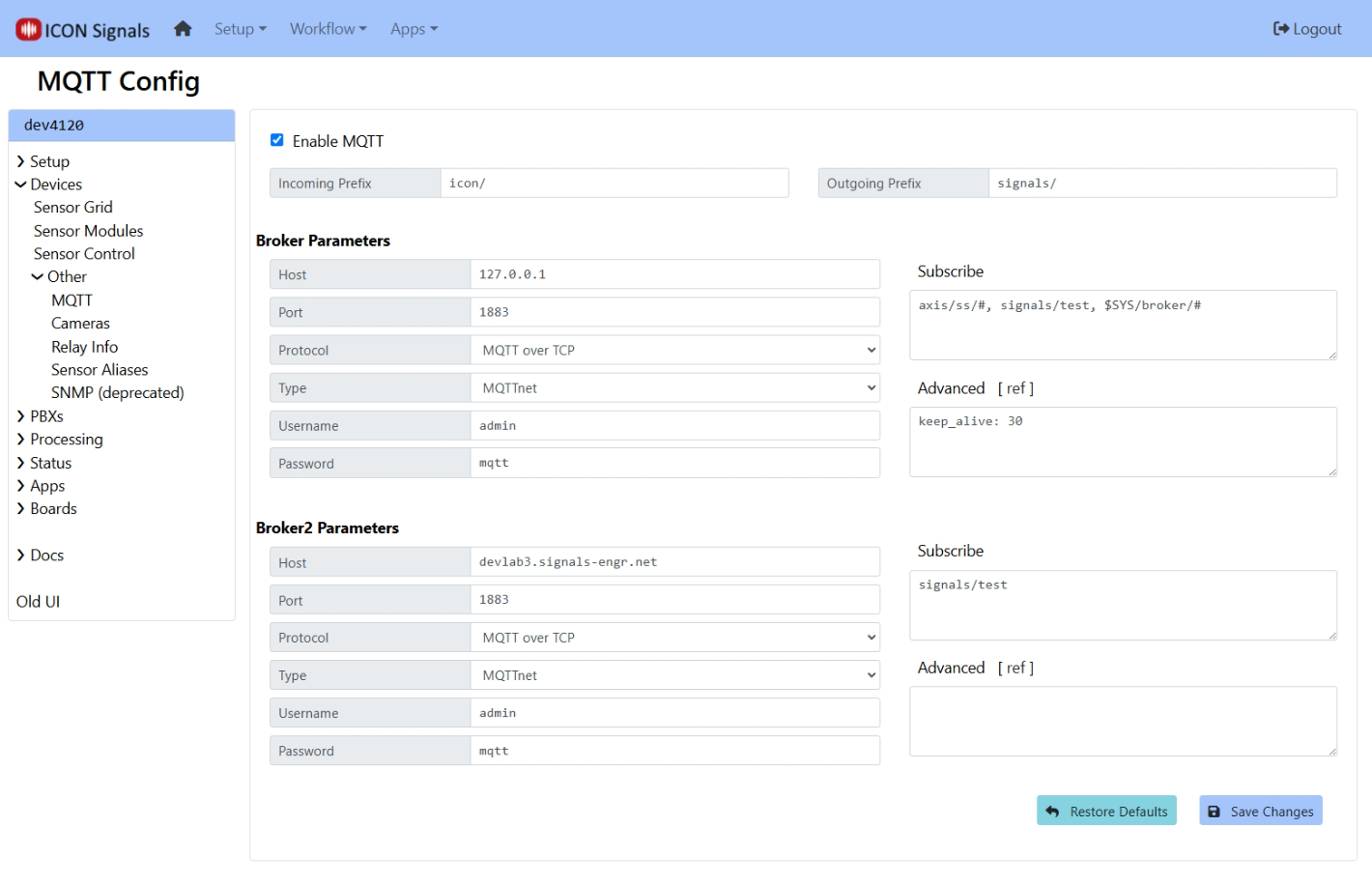1372x884 pixels.
Task: Open the Setup menu in the navbar
Action: pos(240,29)
